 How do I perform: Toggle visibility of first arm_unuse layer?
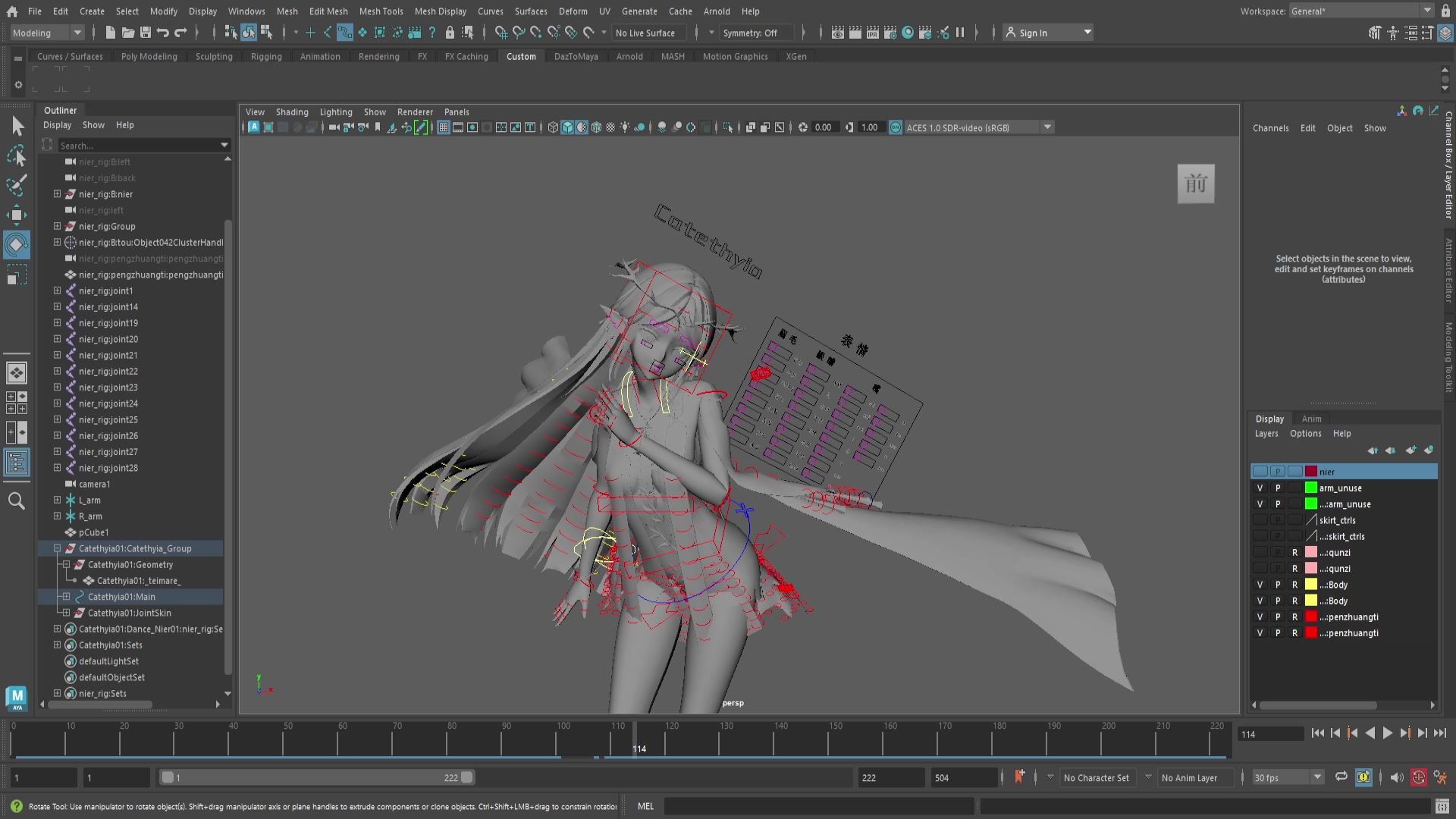point(1260,488)
